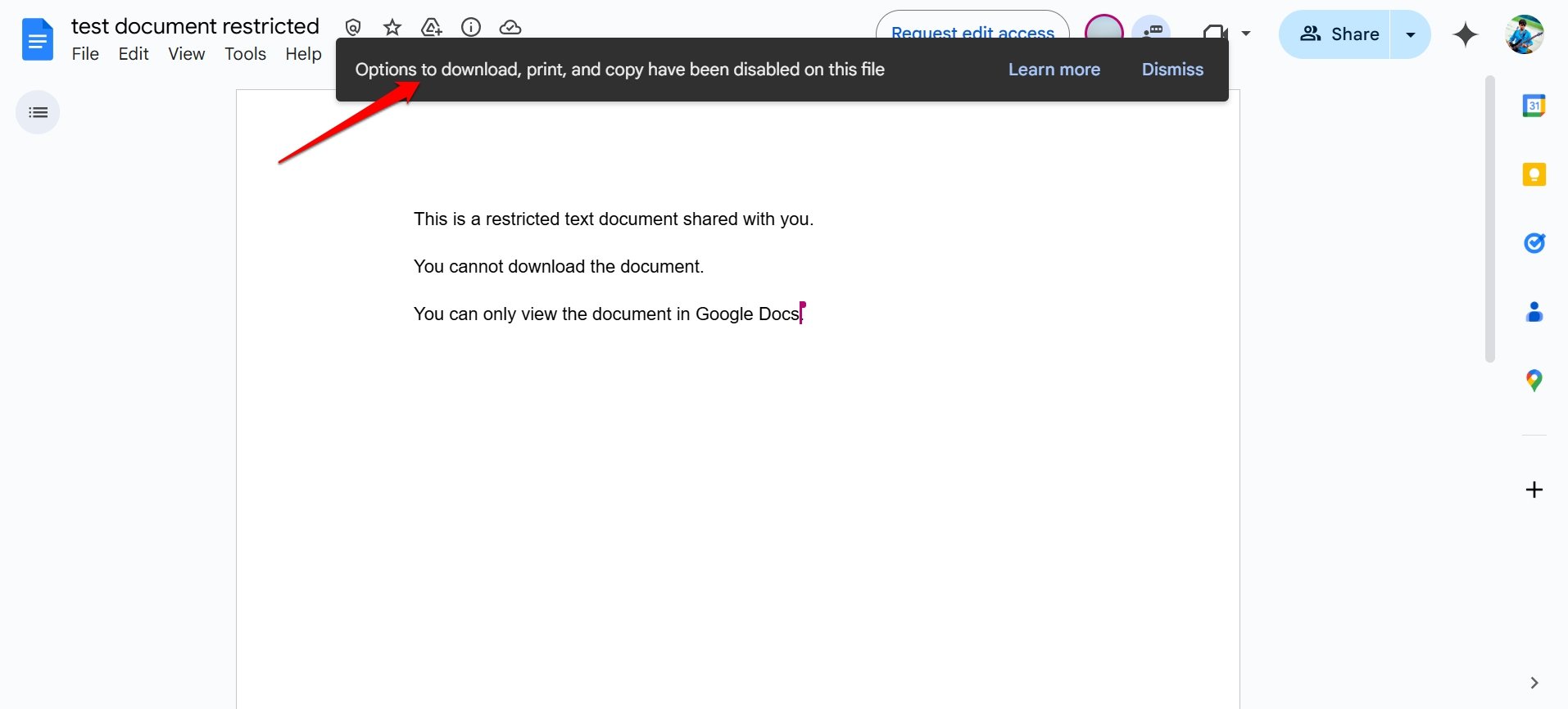Open Google Tasks side panel
The width and height of the screenshot is (1568, 709).
(1534, 243)
